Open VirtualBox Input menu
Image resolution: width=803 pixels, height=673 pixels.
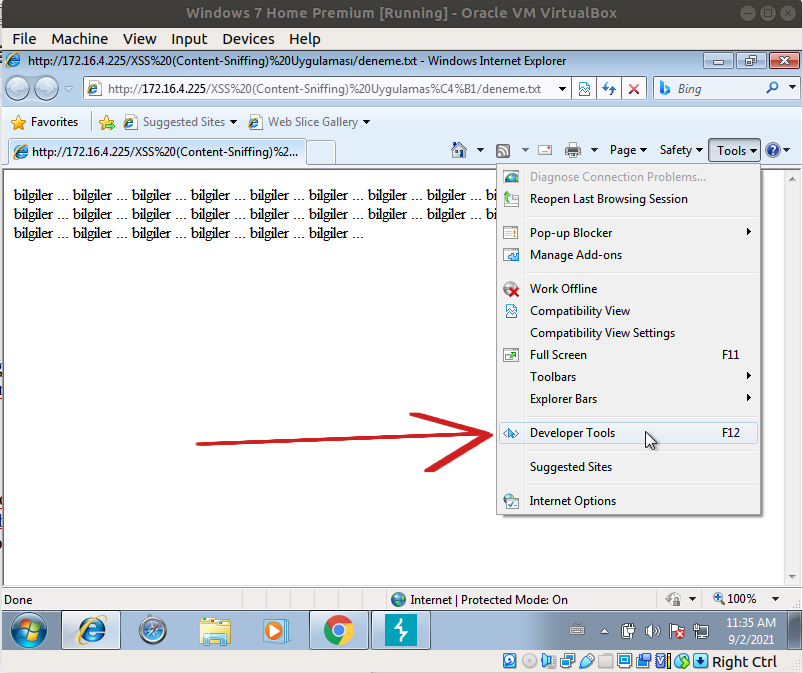189,39
